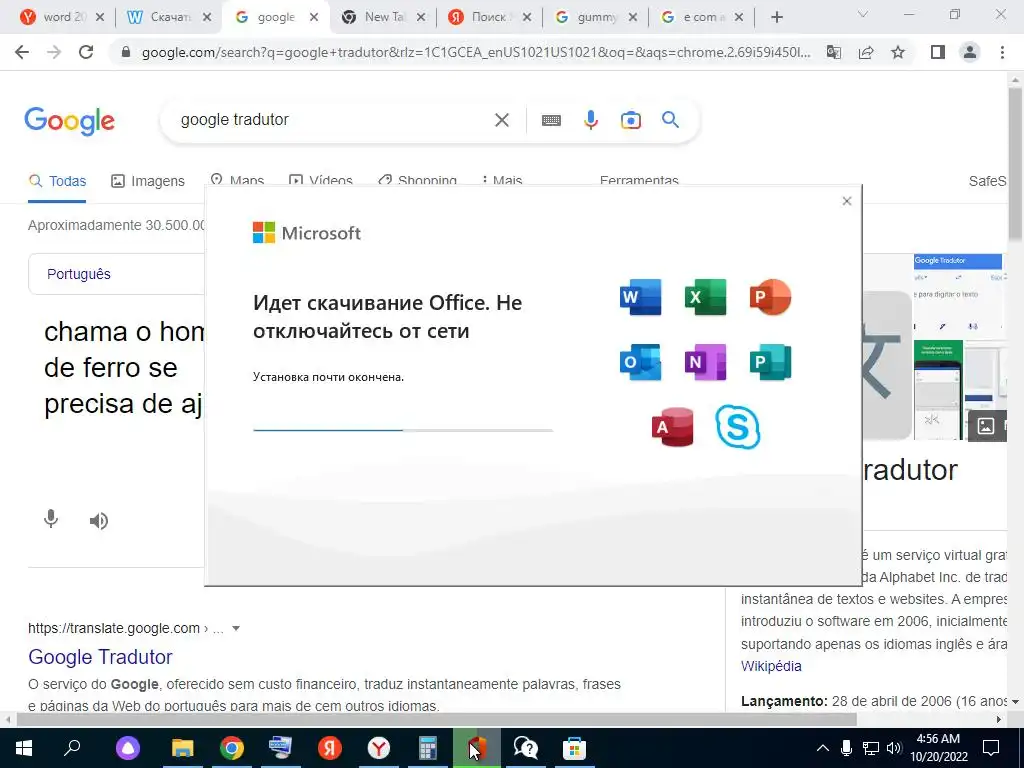Click the OneNote icon in Office installer
The height and width of the screenshot is (768, 1024).
705,362
